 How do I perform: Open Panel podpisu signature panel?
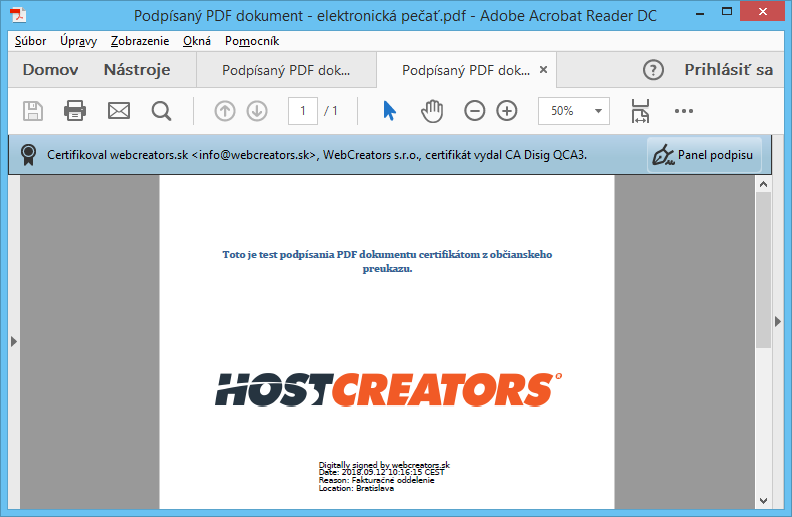(704, 155)
